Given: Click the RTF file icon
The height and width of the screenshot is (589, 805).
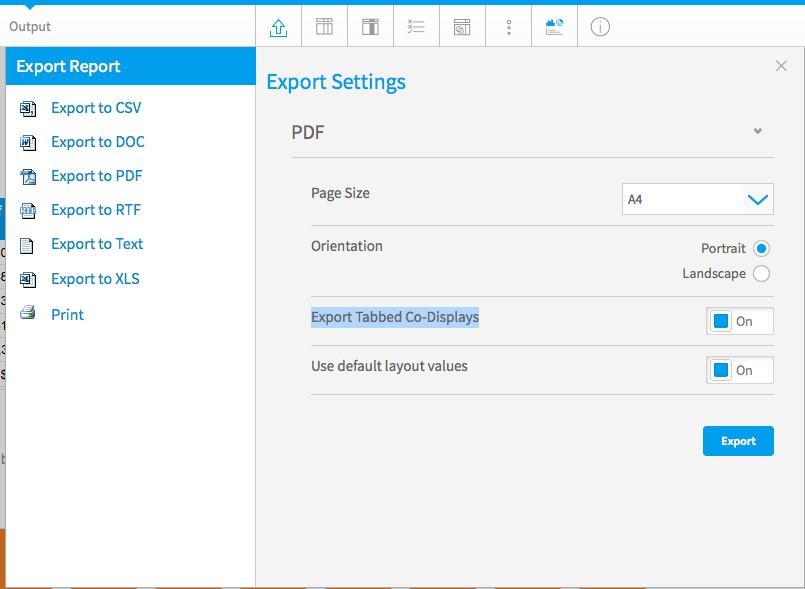Looking at the screenshot, I should pyautogui.click(x=28, y=211).
